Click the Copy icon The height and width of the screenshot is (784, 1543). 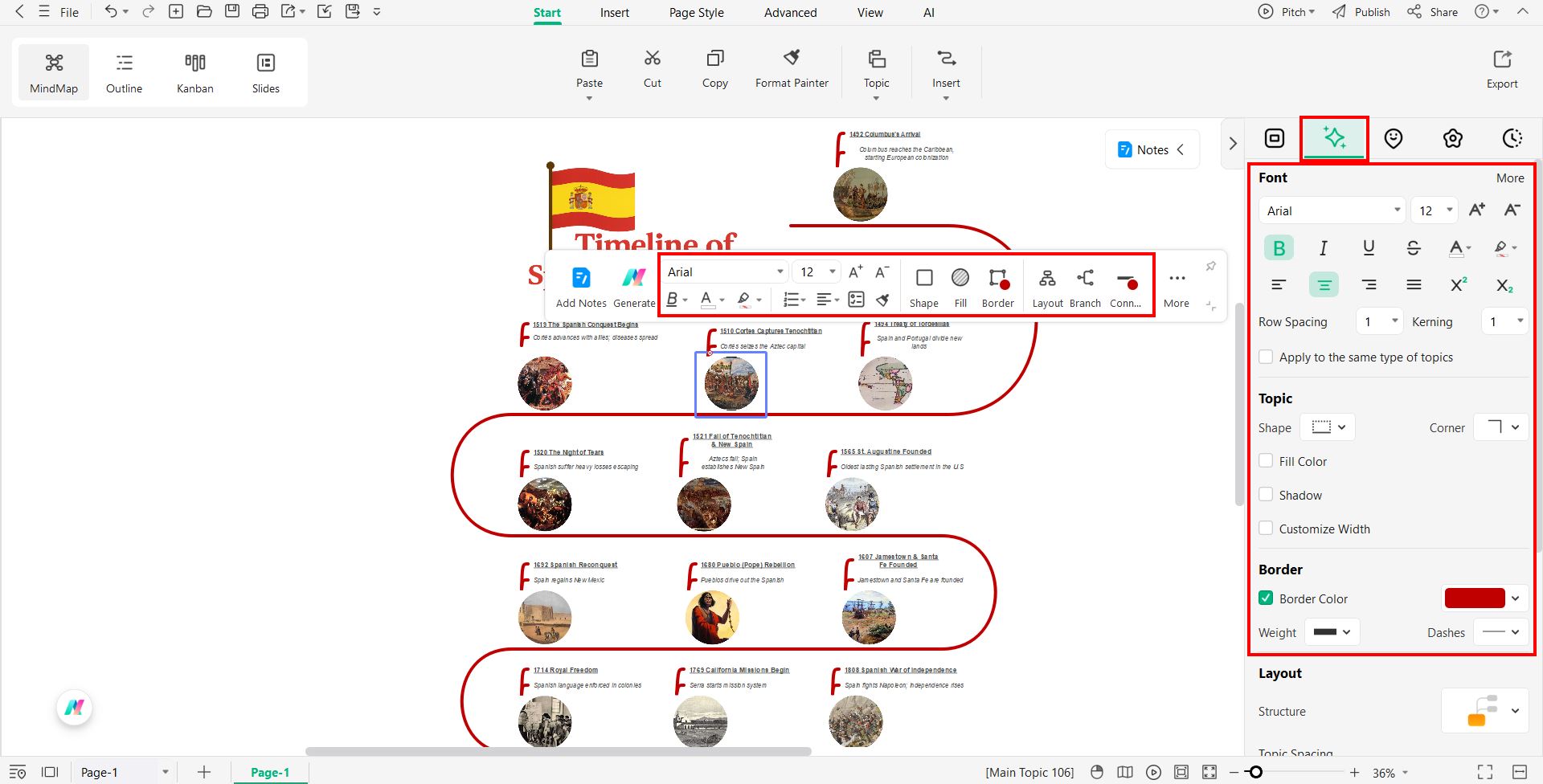coord(714,69)
